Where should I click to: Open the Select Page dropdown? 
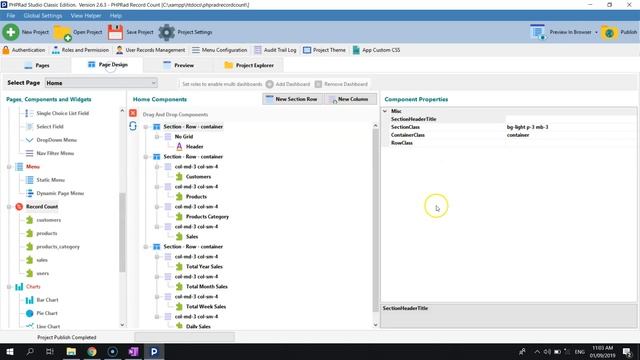tap(101, 83)
